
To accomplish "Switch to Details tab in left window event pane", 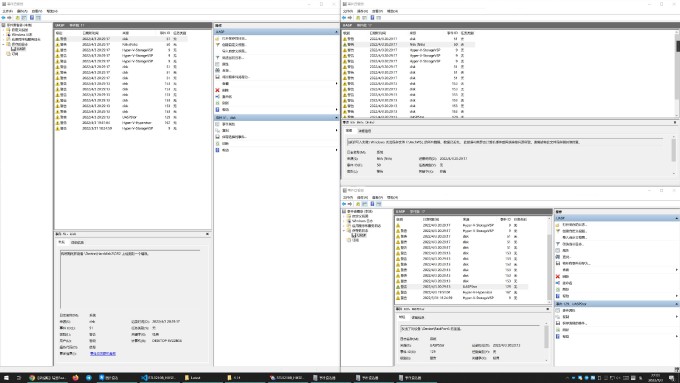I will click(77, 242).
